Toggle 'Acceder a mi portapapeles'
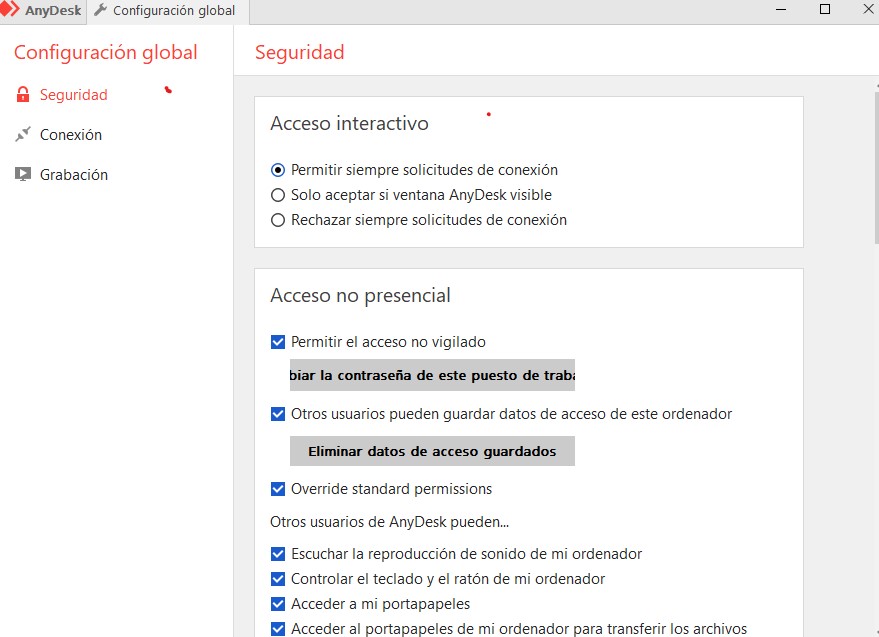 277,603
